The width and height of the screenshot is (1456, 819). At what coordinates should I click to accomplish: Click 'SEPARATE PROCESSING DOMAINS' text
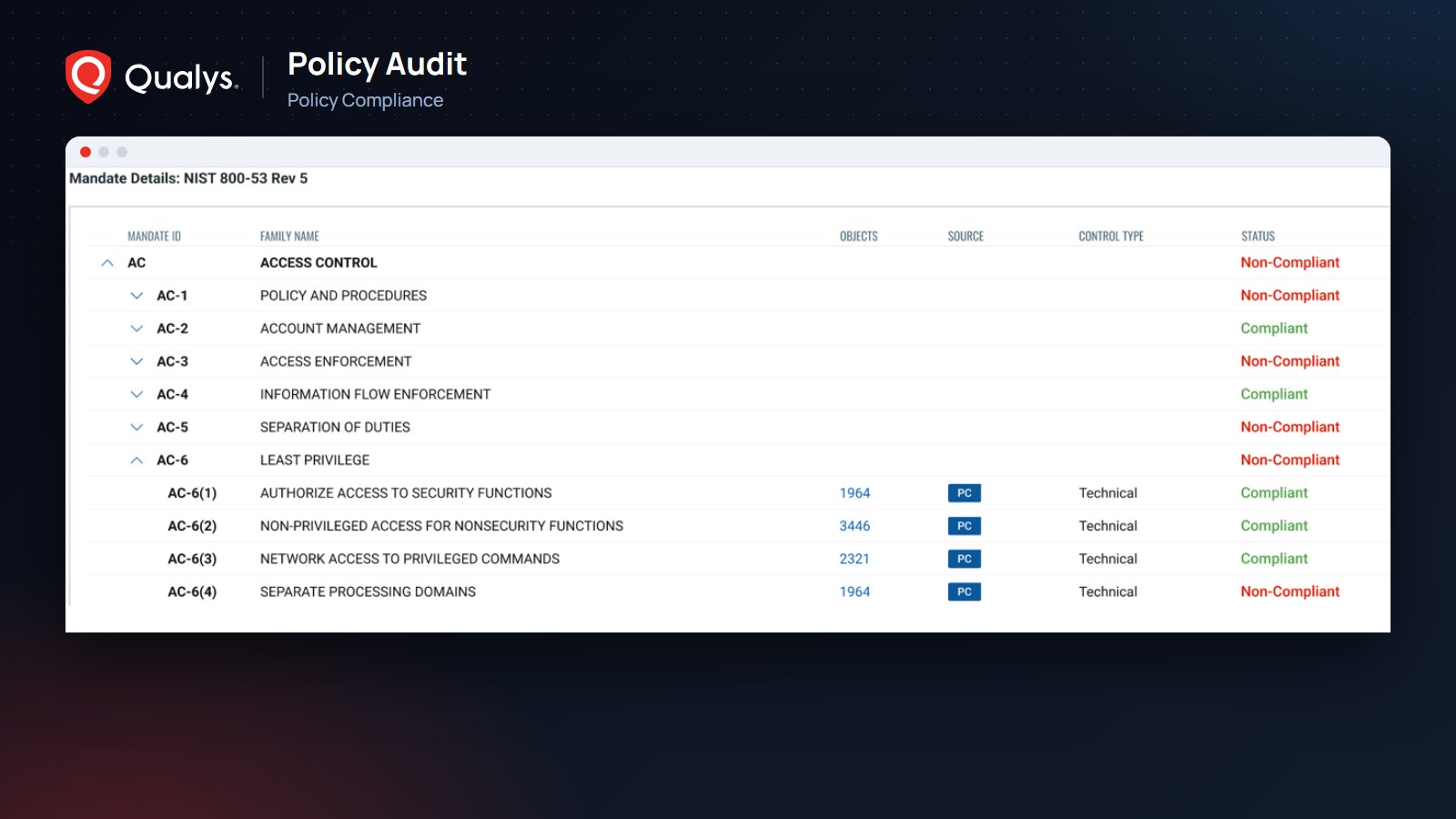coord(368,591)
